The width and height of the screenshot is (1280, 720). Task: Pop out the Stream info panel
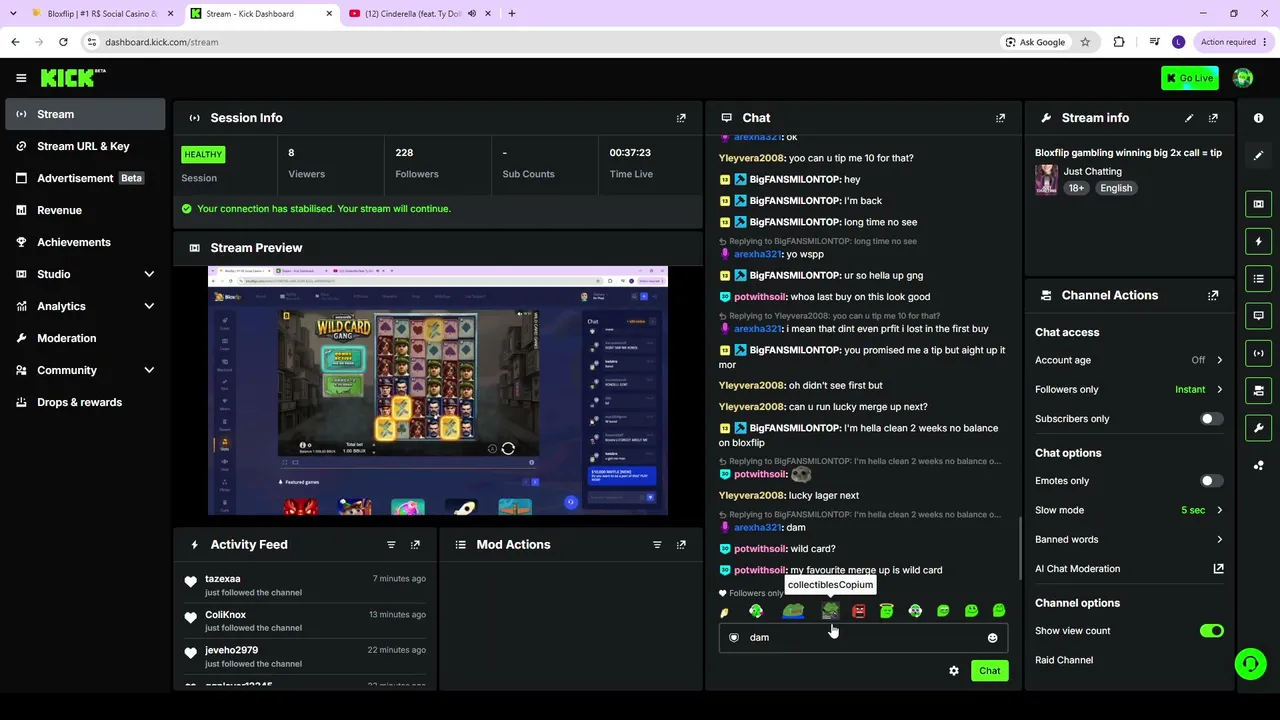point(1213,118)
